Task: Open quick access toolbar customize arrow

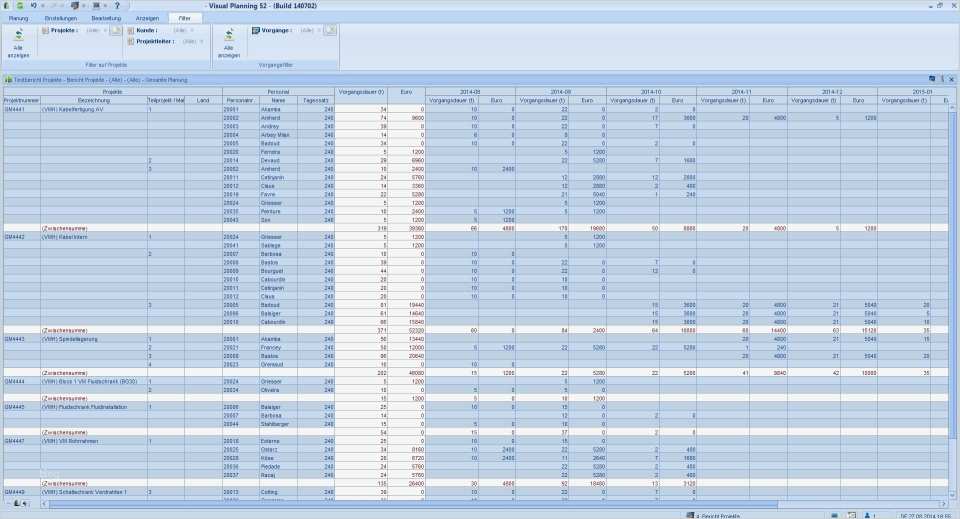Action: click(x=105, y=6)
